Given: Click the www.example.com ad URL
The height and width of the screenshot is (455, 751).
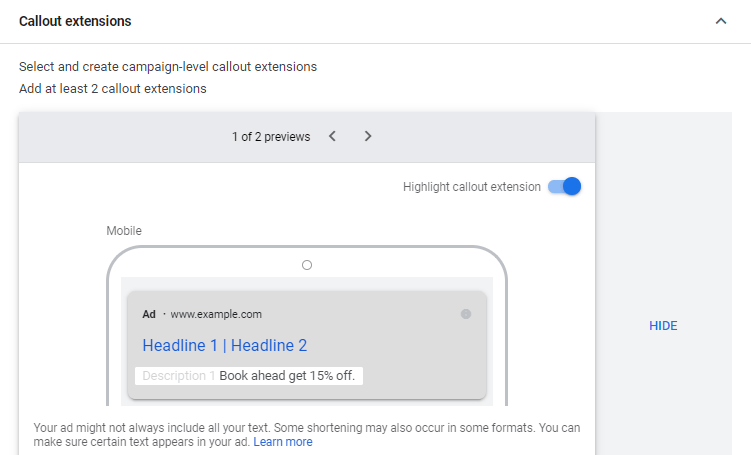Looking at the screenshot, I should click(x=216, y=314).
